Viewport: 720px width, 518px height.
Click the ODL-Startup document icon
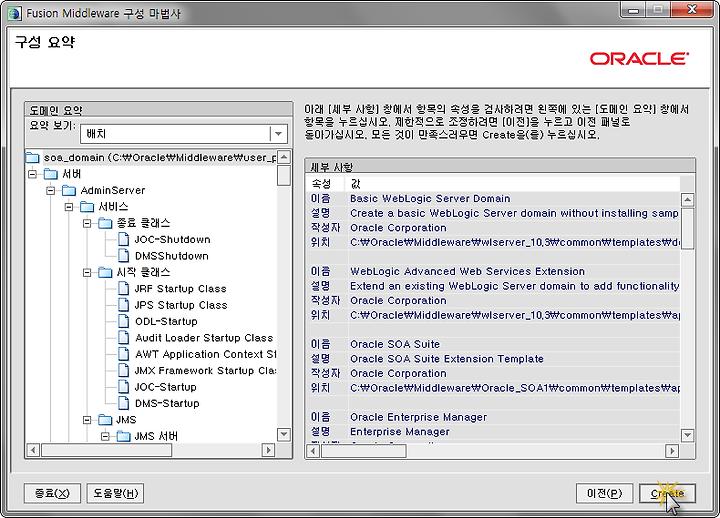pyautogui.click(x=124, y=321)
